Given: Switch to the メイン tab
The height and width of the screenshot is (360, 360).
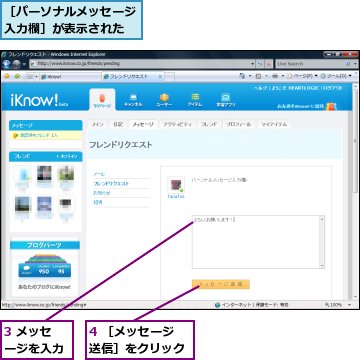Looking at the screenshot, I should [98, 124].
